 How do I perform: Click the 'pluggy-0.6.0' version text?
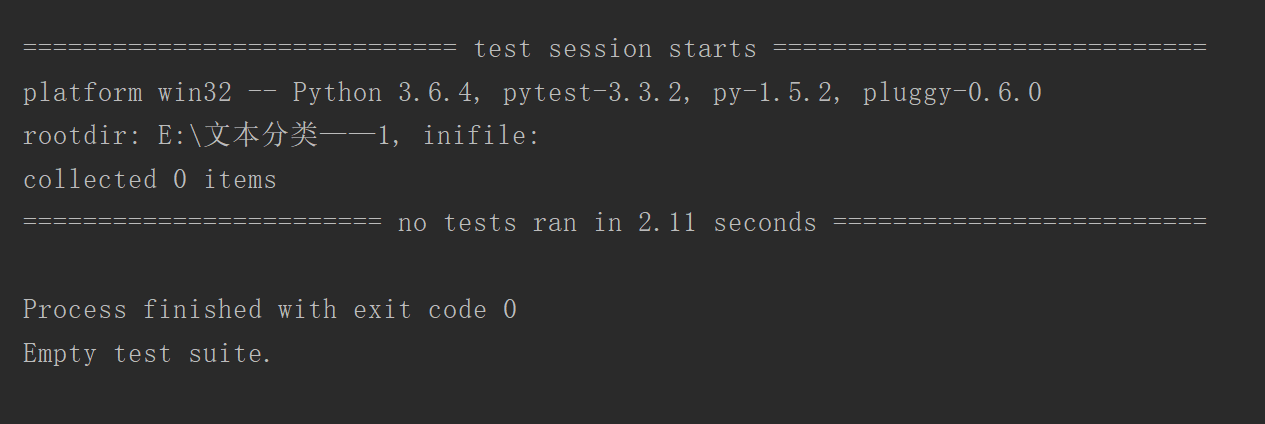pos(952,93)
